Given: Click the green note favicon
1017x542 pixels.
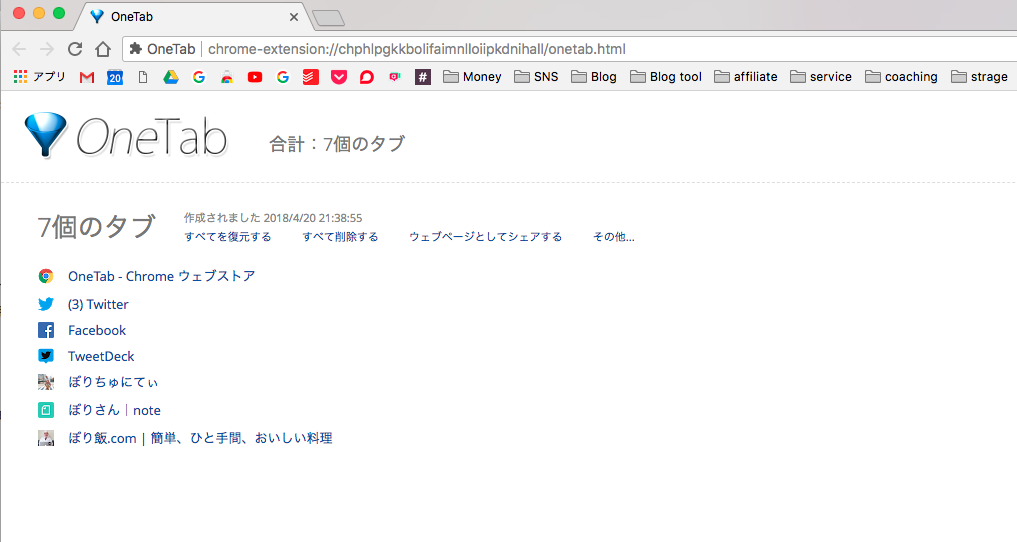Looking at the screenshot, I should coord(46,410).
